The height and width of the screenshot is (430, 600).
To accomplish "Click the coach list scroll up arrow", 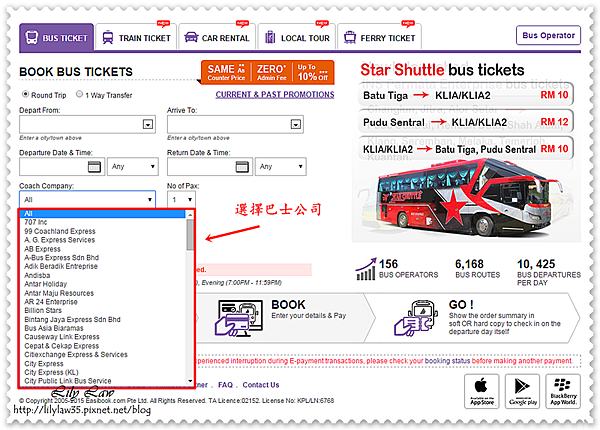I will (x=190, y=215).
